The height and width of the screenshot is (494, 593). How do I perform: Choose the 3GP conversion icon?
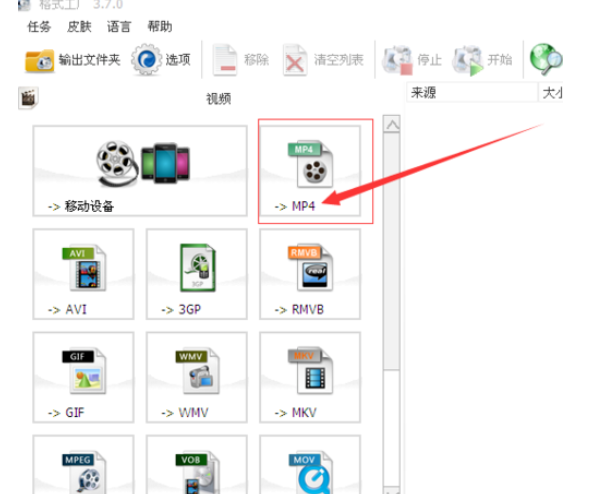(x=198, y=268)
